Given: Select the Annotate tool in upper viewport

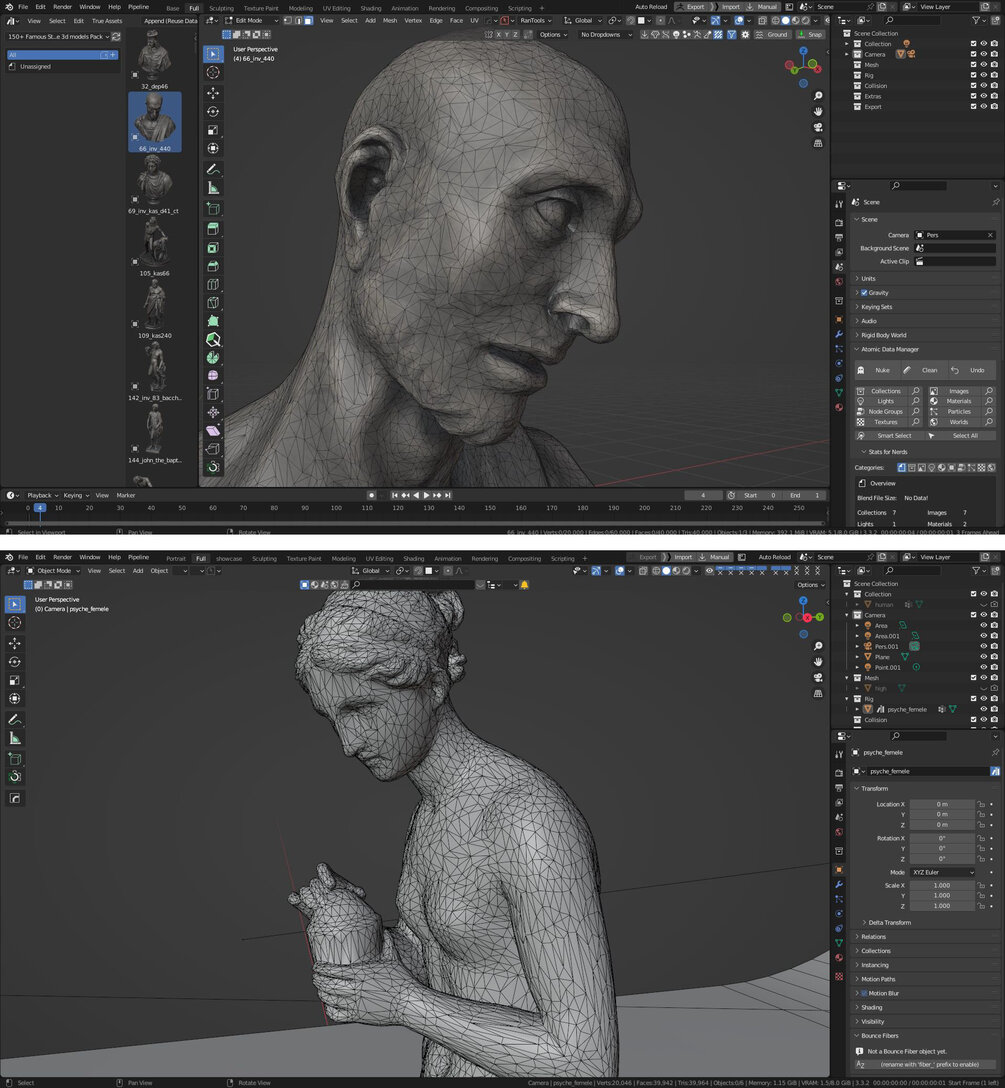Looking at the screenshot, I should 213,169.
